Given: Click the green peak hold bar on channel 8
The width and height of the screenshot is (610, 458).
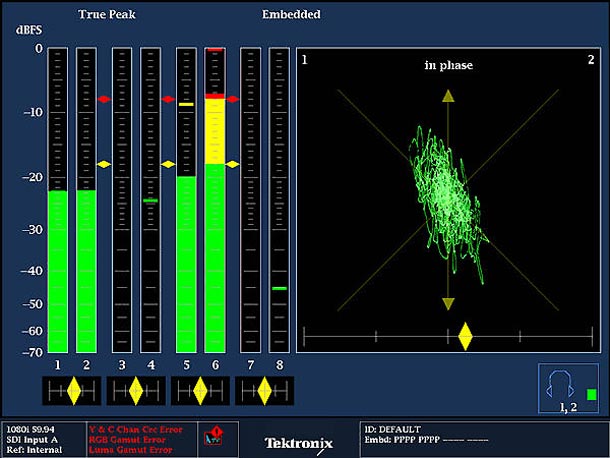Looking at the screenshot, I should (279, 288).
